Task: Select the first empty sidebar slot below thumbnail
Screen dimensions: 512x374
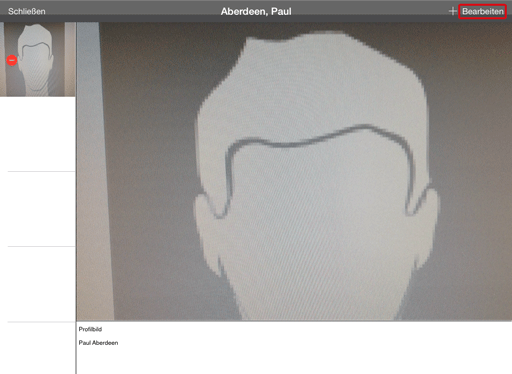Action: click(38, 134)
